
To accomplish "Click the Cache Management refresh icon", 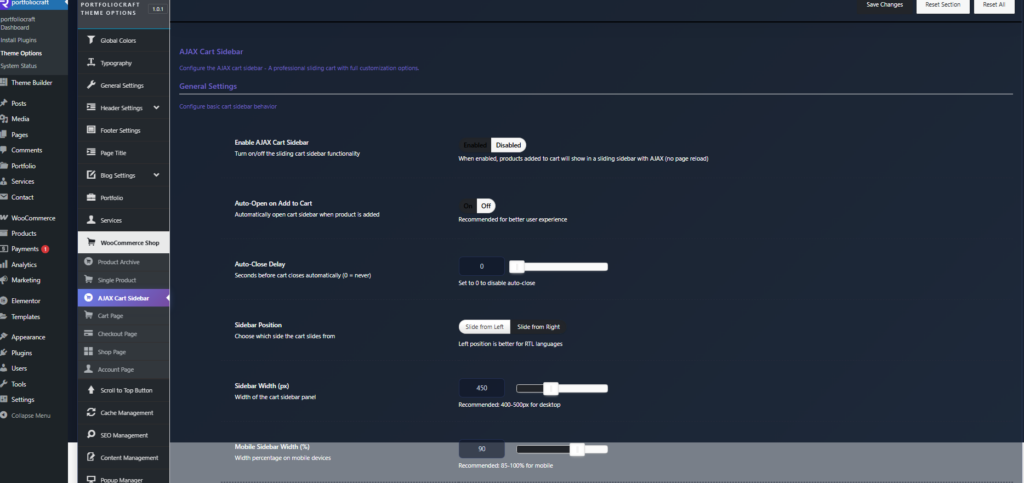I will click(x=91, y=412).
